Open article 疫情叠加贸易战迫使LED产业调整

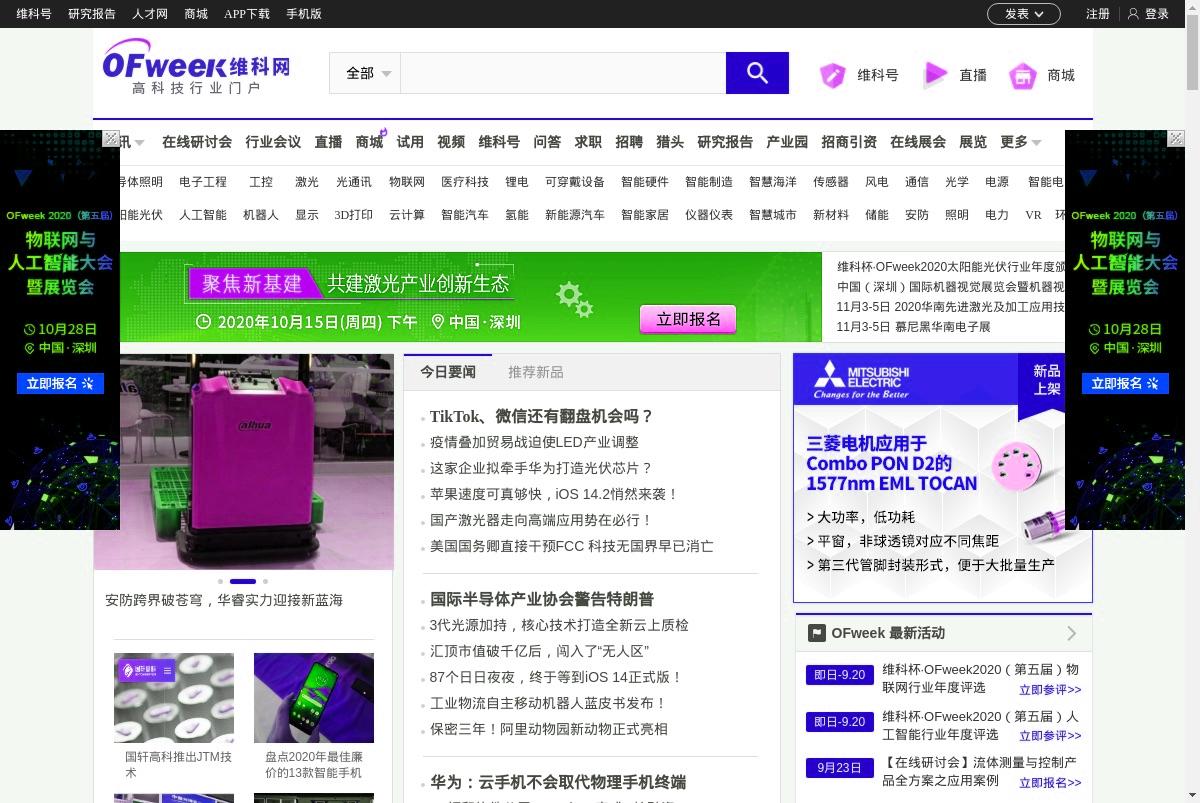point(534,442)
